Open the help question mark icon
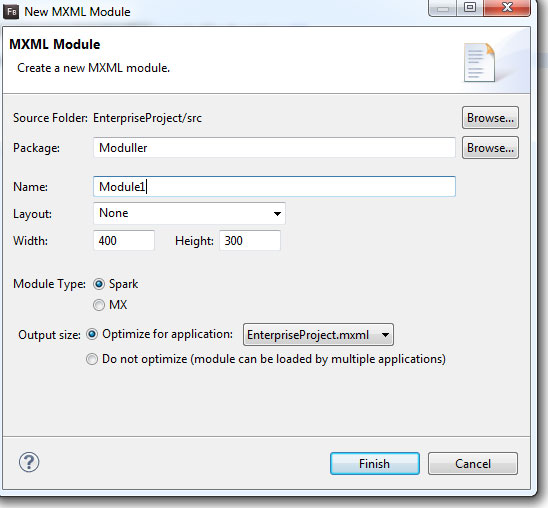 pyautogui.click(x=29, y=463)
